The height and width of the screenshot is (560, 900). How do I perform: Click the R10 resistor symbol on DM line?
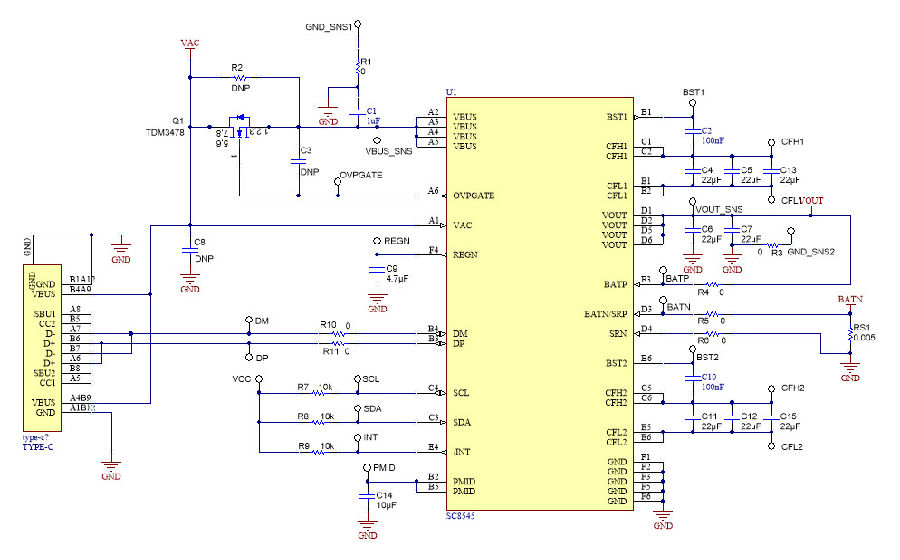pyautogui.click(x=339, y=333)
